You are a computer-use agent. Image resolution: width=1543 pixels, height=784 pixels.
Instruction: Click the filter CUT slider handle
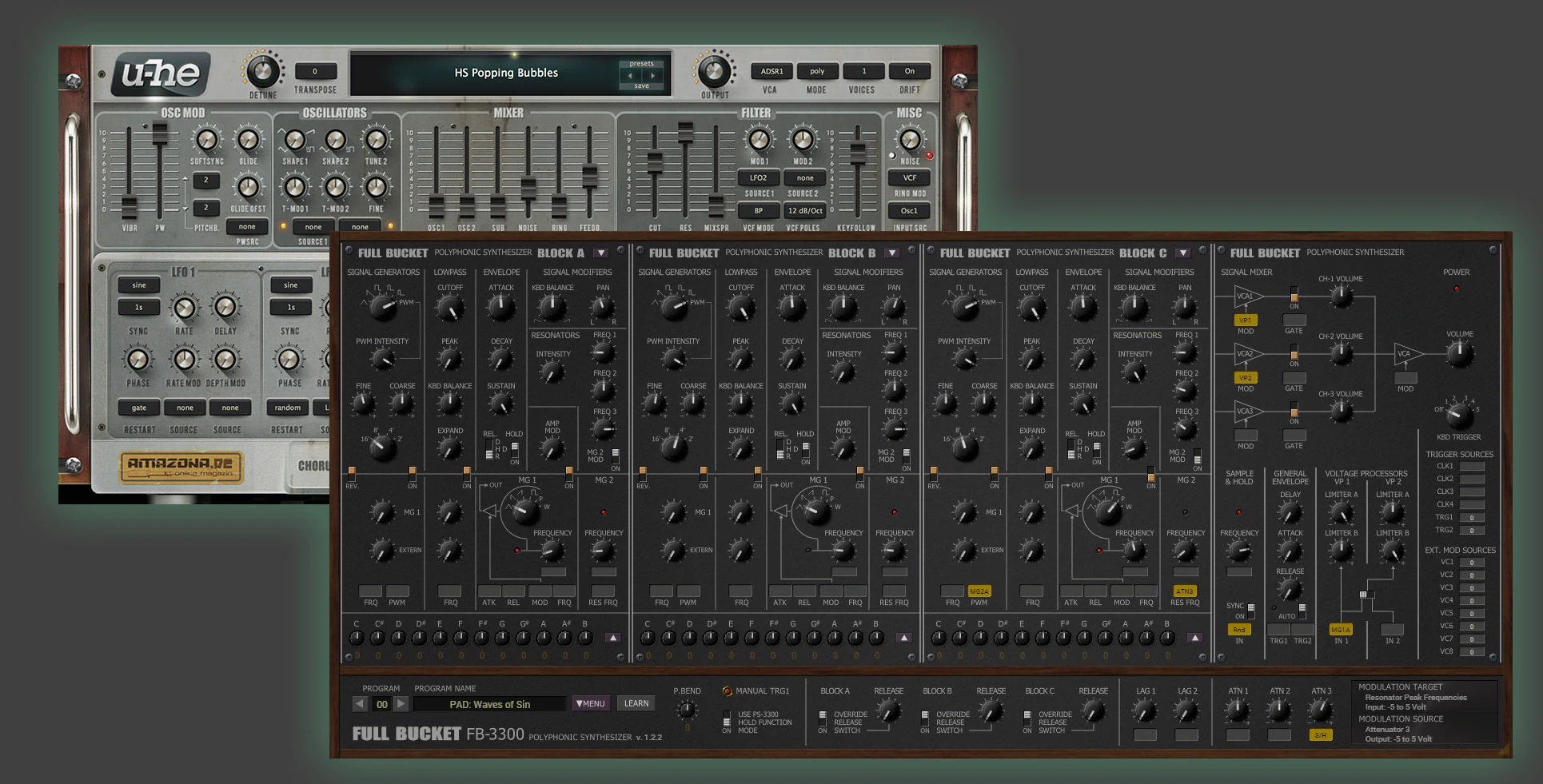tap(655, 162)
